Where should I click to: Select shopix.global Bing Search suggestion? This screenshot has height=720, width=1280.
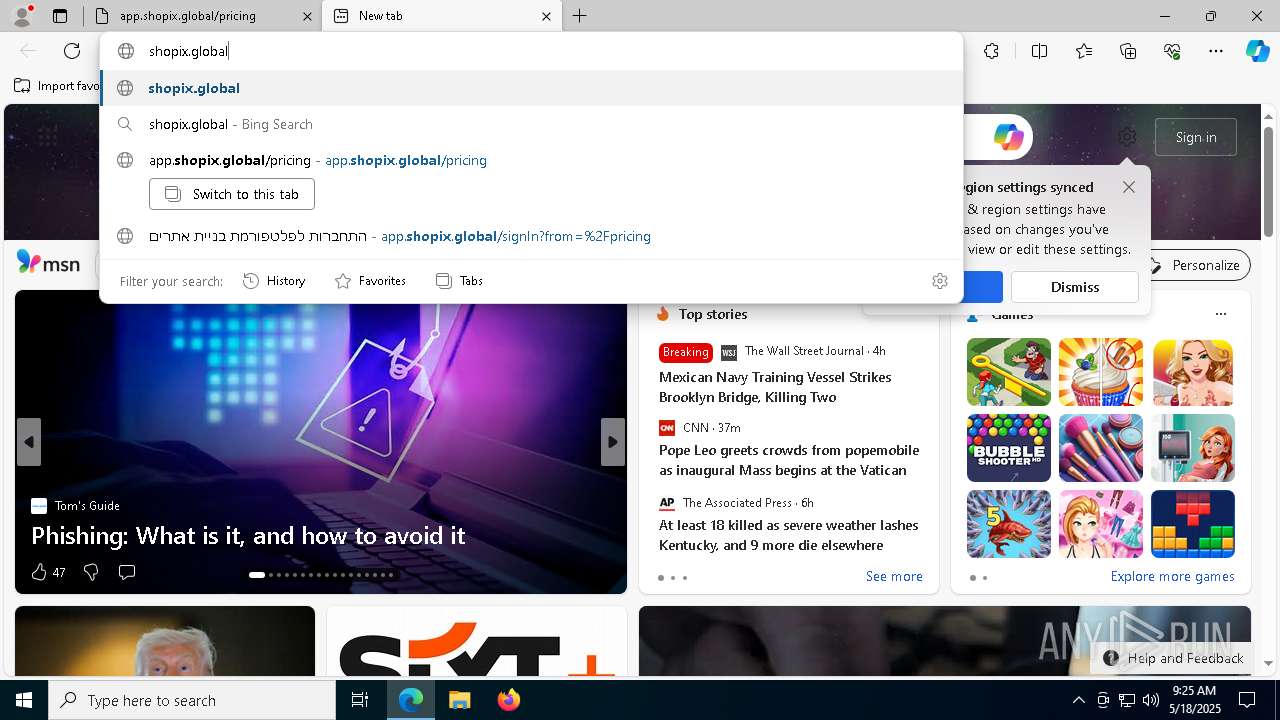pos(531,124)
